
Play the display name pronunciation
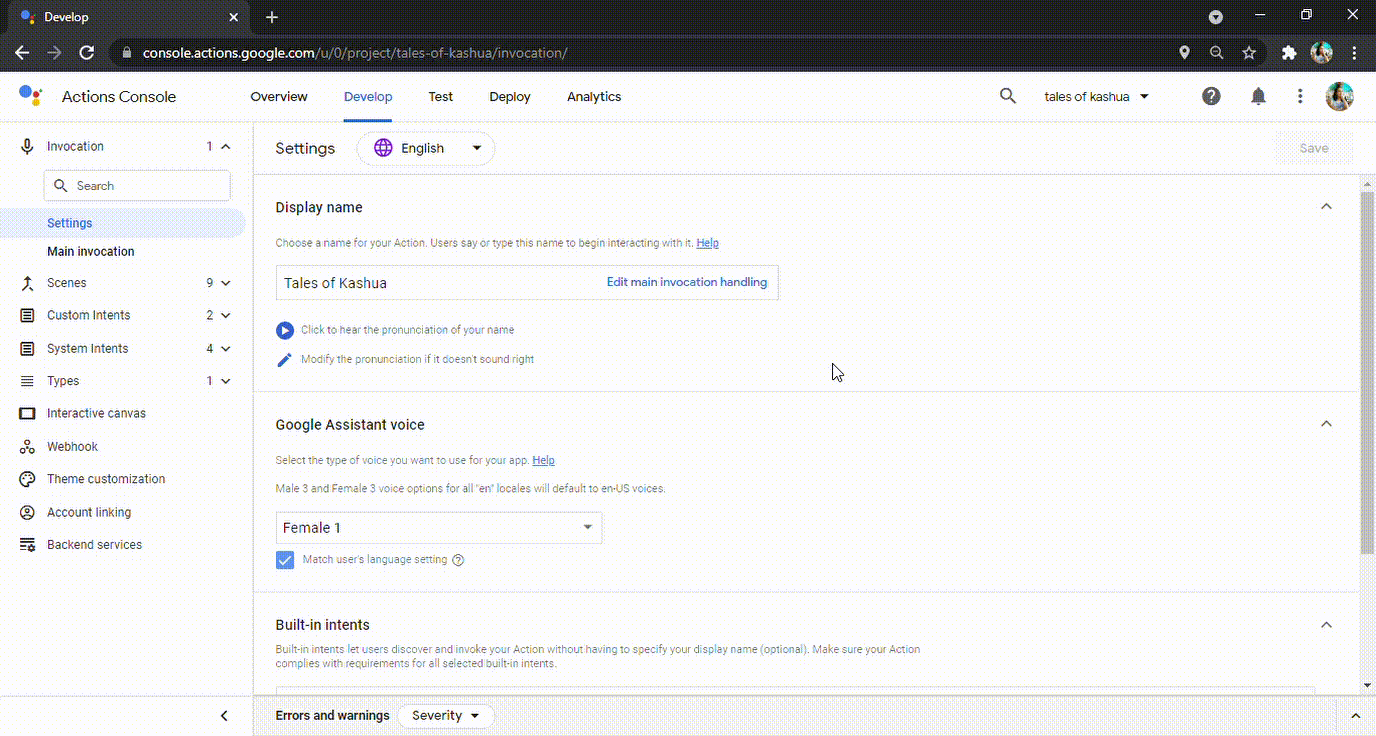click(285, 330)
